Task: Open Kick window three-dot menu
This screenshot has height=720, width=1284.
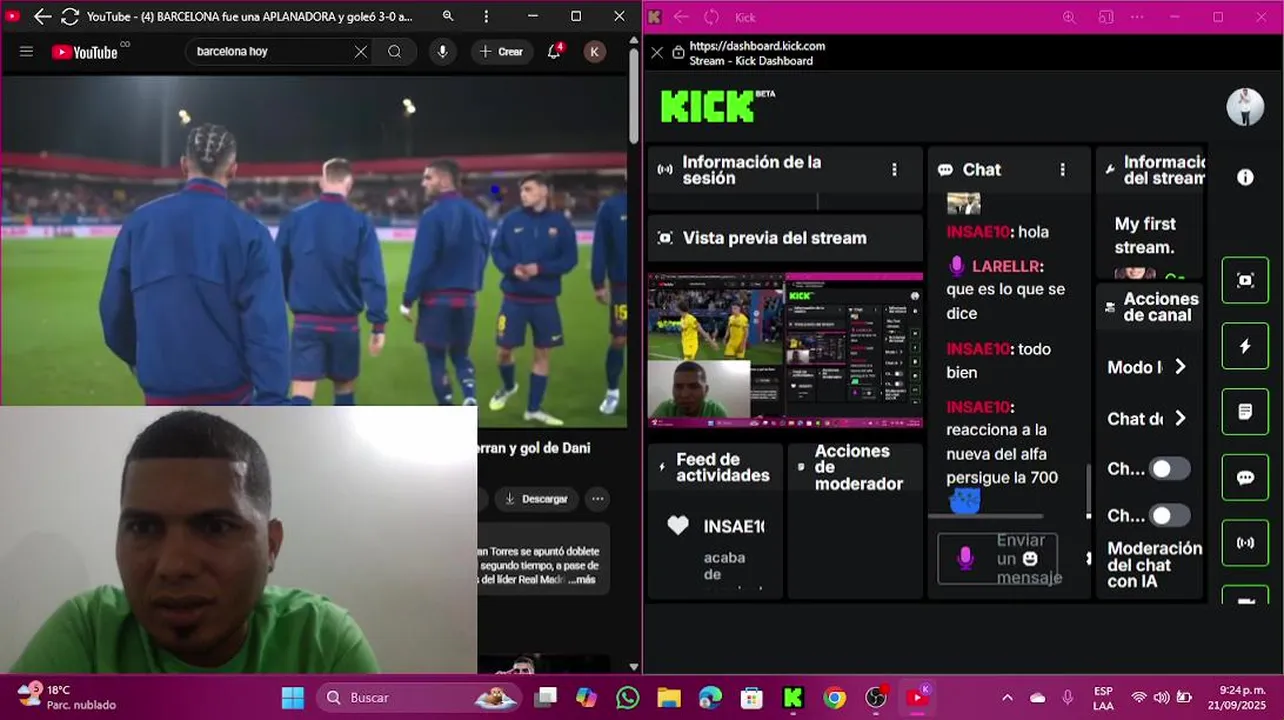Action: pos(1138,17)
